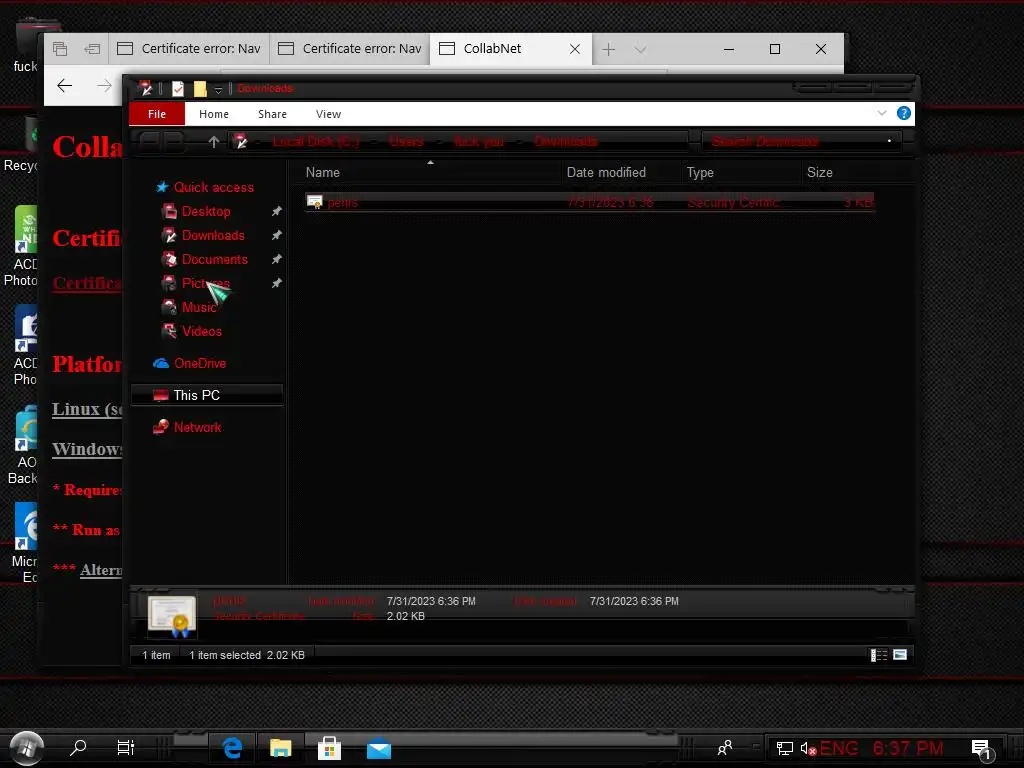Screen dimensions: 1024x768
Task: Expand the ribbon with the chevron arrow
Action: (x=882, y=113)
